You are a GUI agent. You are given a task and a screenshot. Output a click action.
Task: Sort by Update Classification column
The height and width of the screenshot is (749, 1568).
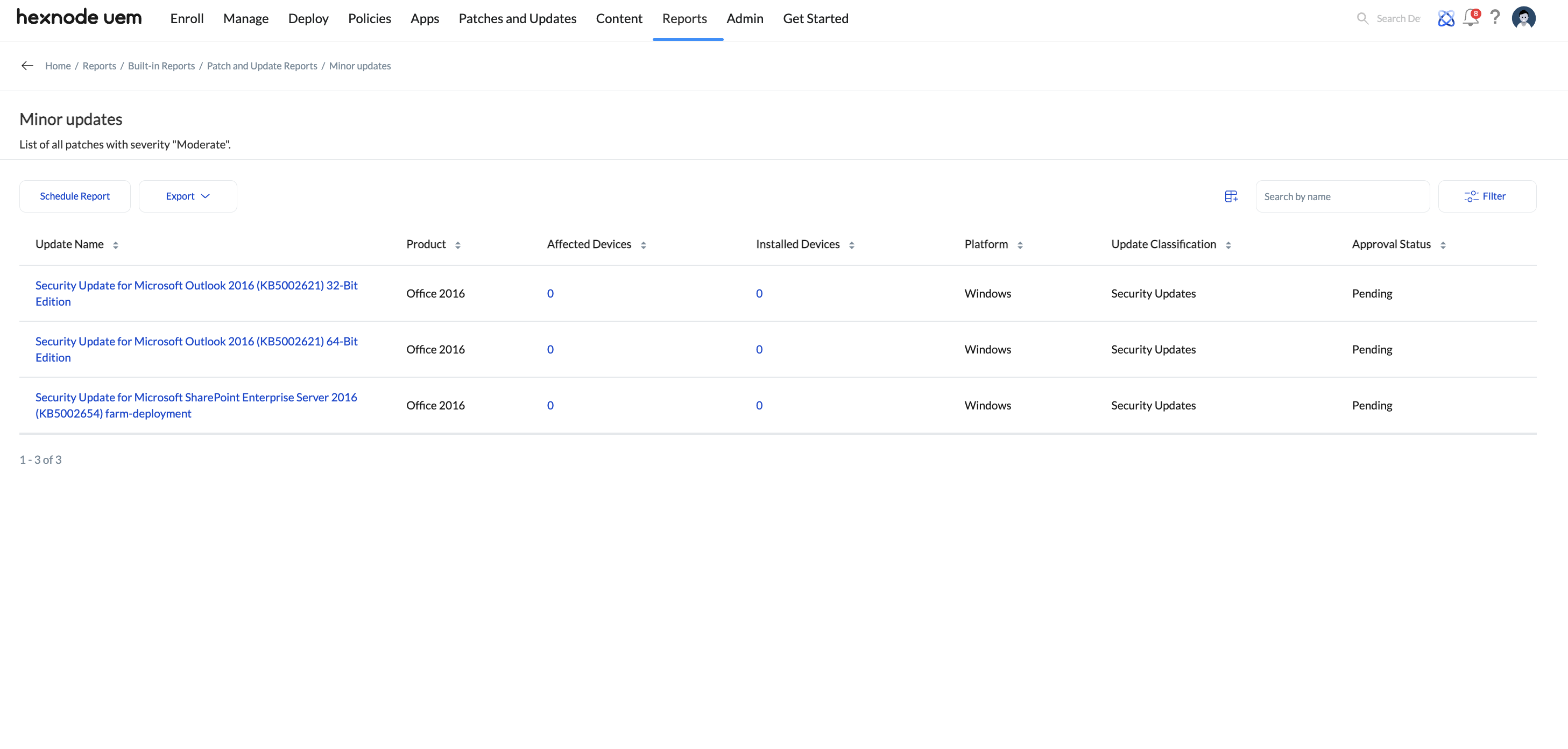click(1228, 245)
